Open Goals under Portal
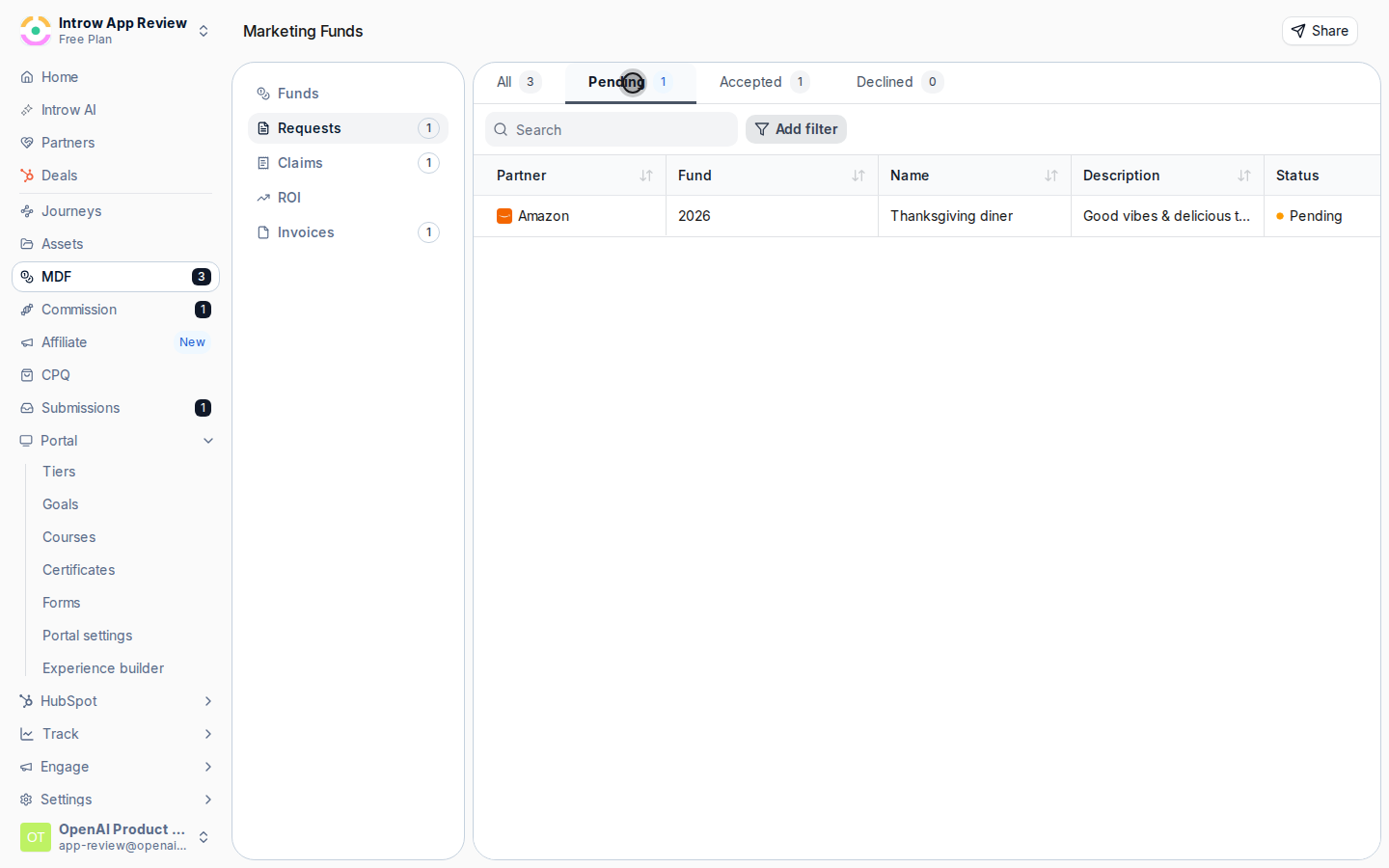Screen dimensions: 1389x868 [61, 504]
